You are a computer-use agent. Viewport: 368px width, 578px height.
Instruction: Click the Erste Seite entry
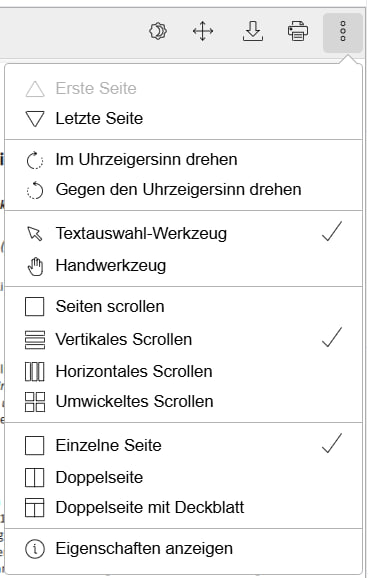[183, 88]
